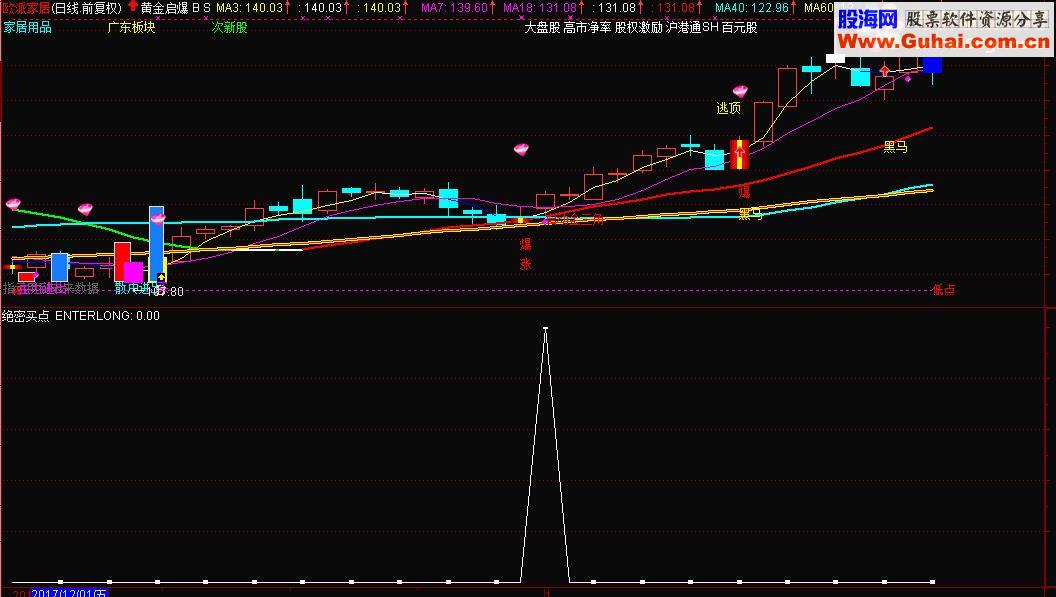Select the white candle at the price peak
The width and height of the screenshot is (1056, 597).
pos(835,59)
